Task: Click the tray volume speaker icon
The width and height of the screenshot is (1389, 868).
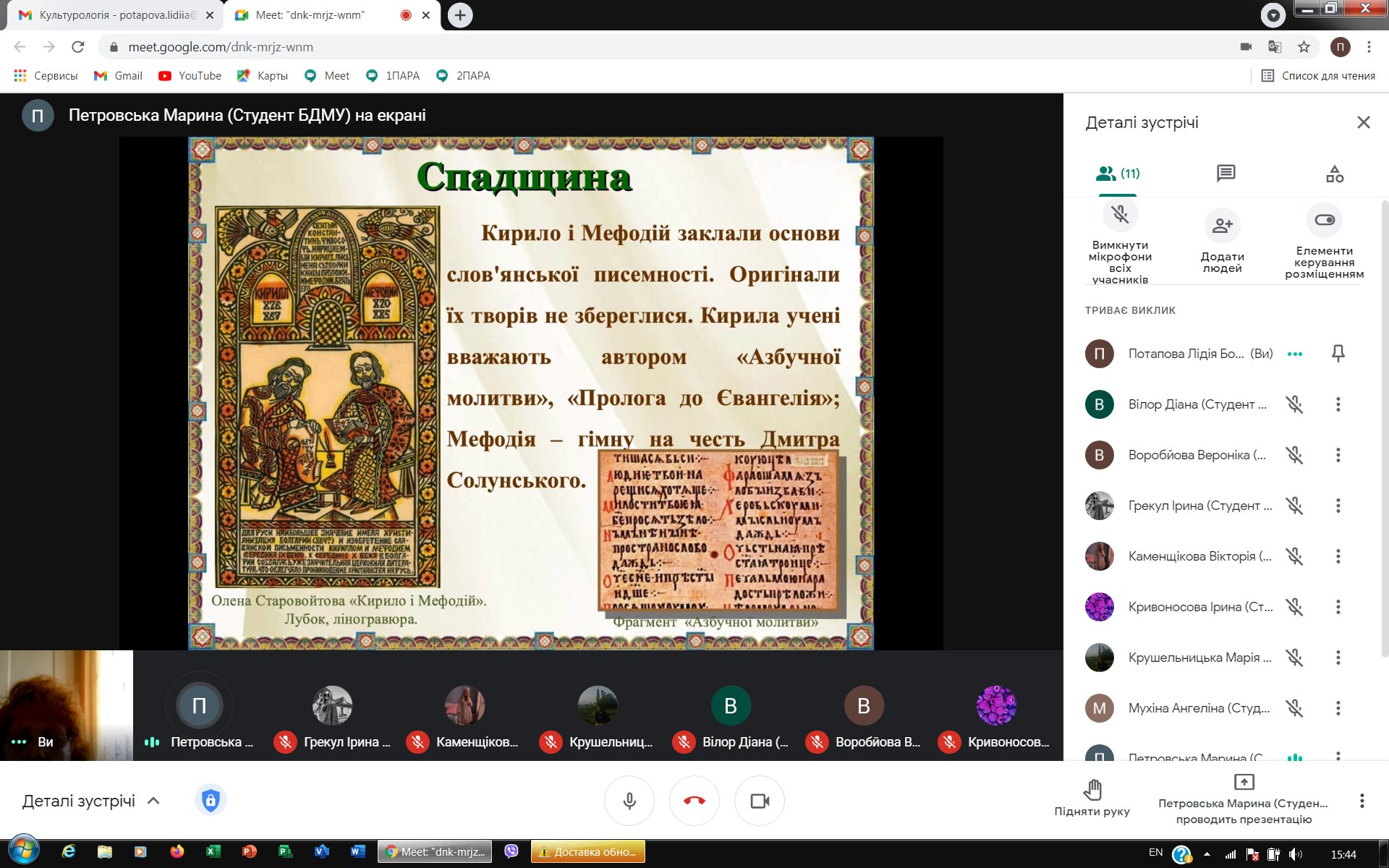Action: click(1296, 854)
